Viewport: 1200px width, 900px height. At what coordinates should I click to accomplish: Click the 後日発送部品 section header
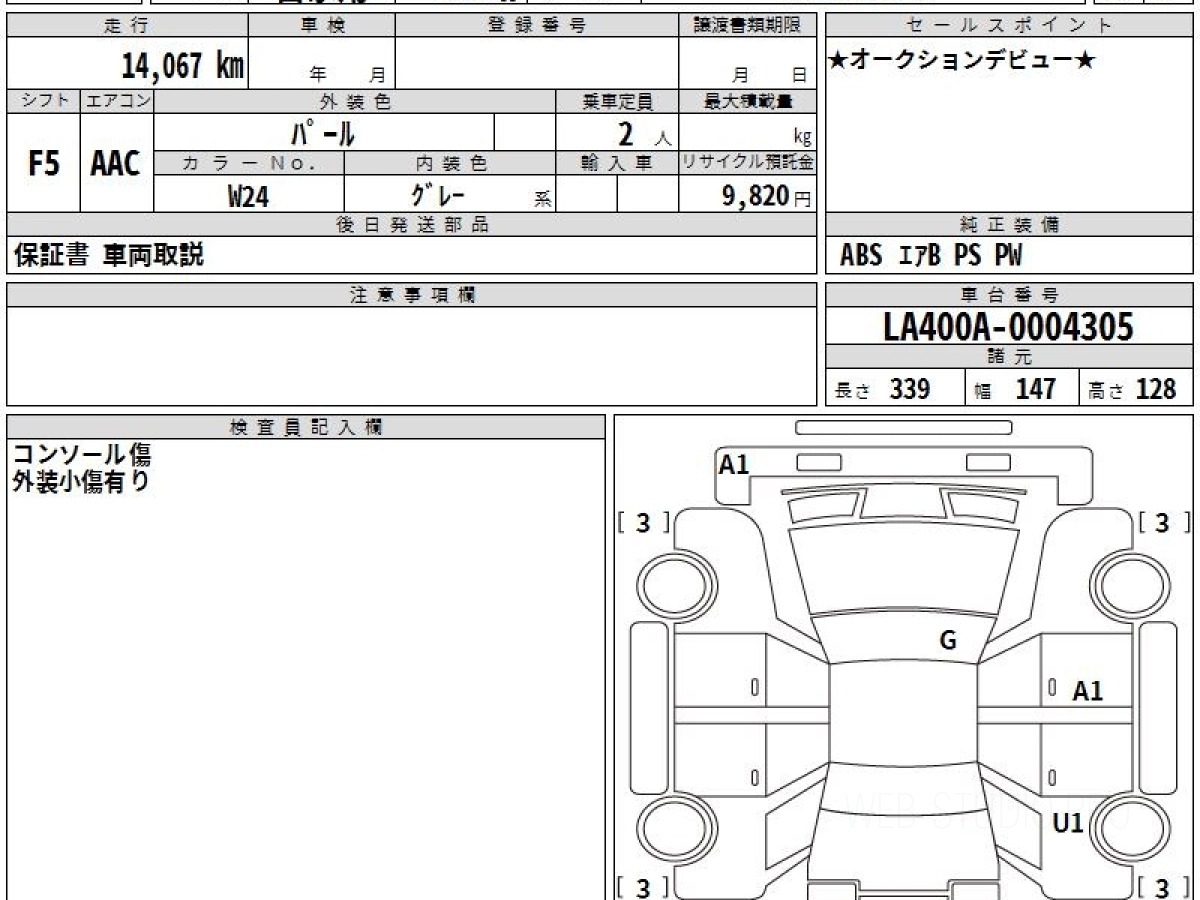point(411,225)
